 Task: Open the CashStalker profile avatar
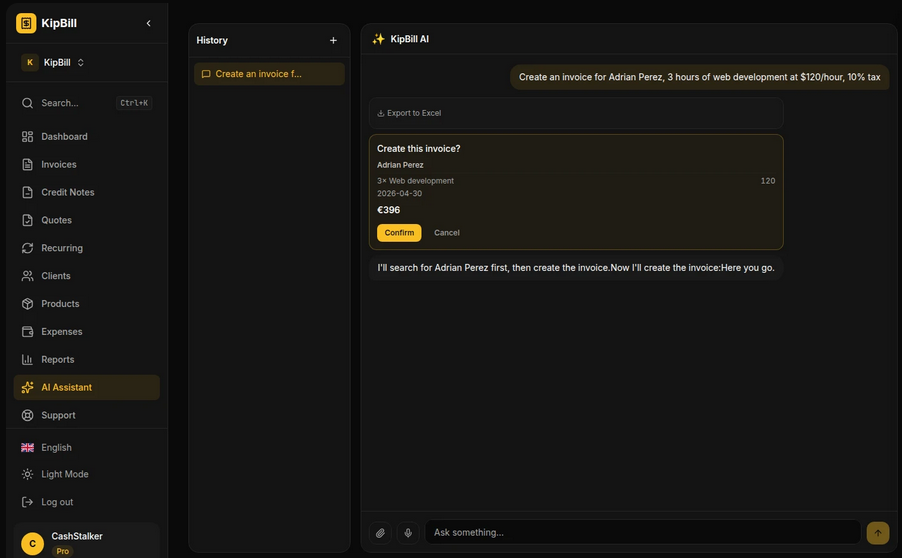click(x=32, y=544)
